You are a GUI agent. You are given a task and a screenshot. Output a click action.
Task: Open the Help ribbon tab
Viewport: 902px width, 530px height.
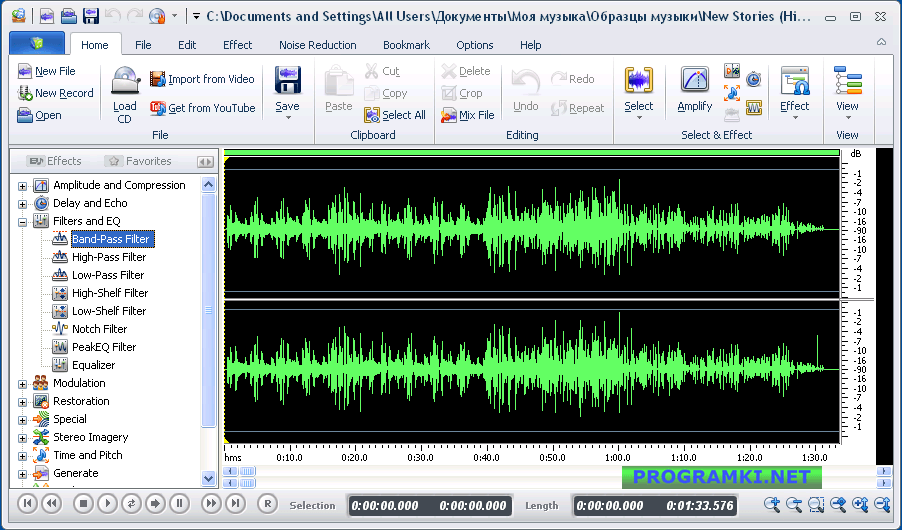pos(530,45)
